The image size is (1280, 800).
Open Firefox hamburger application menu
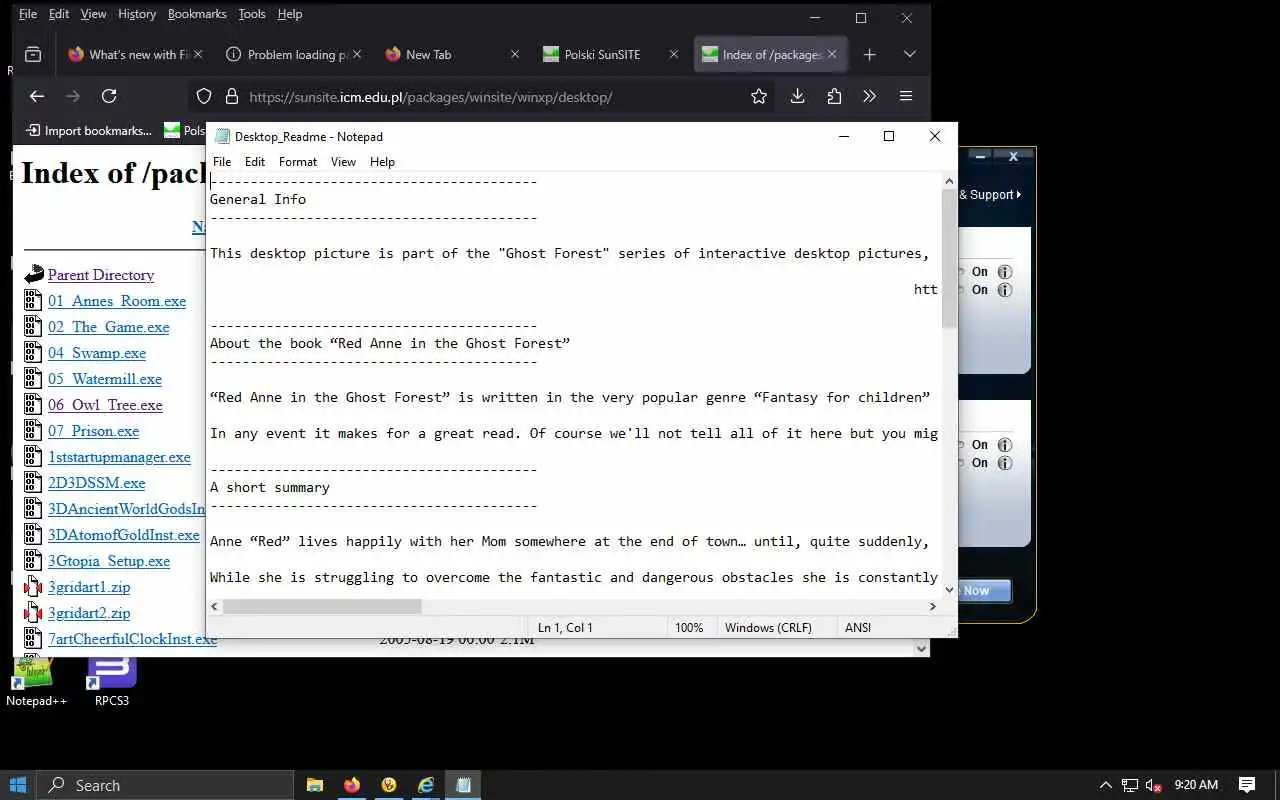point(906,96)
